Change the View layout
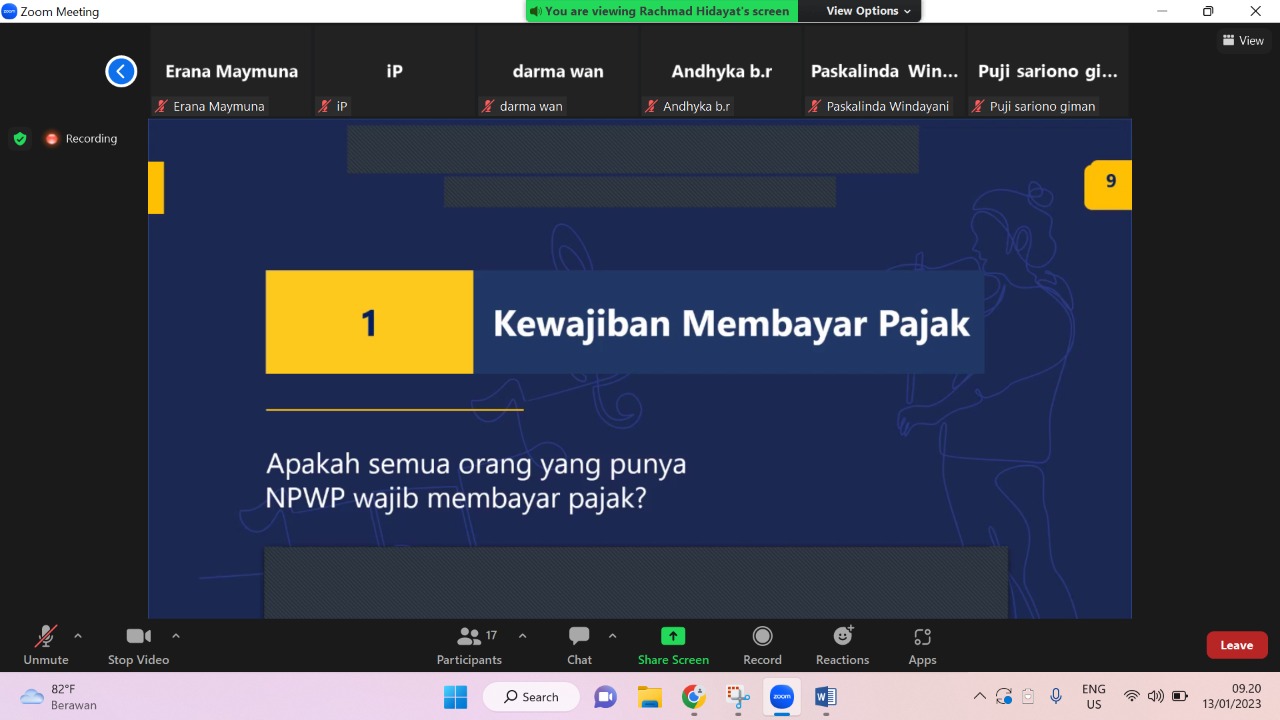The image size is (1280, 720). click(1243, 41)
